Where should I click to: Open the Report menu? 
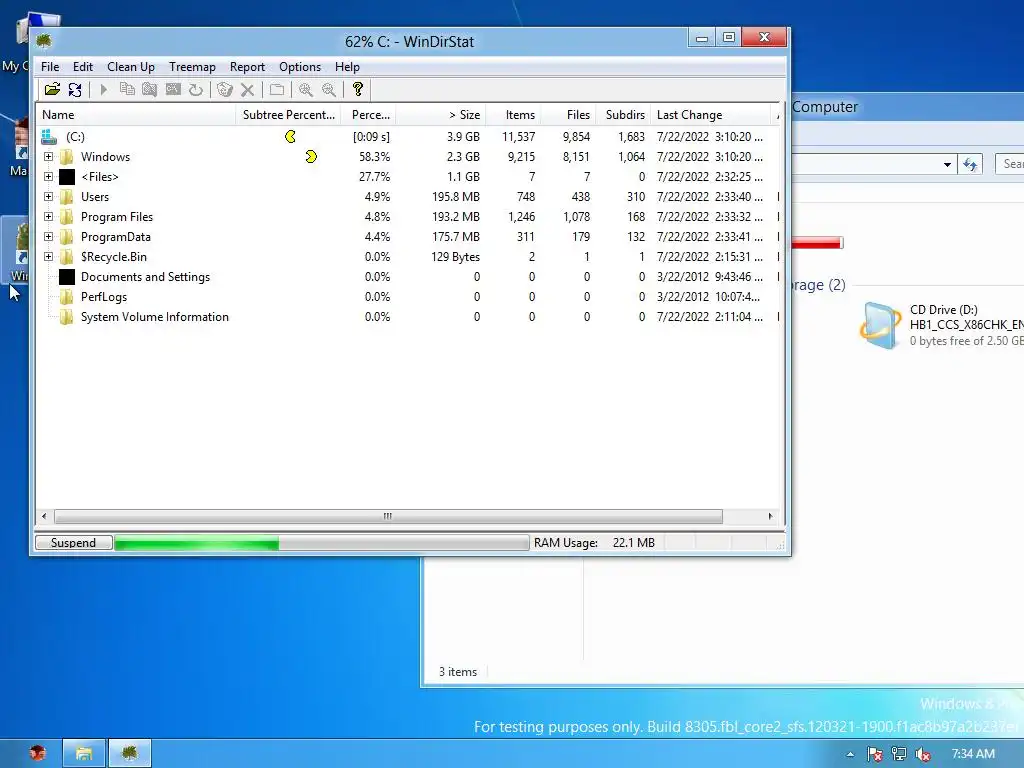(x=247, y=67)
